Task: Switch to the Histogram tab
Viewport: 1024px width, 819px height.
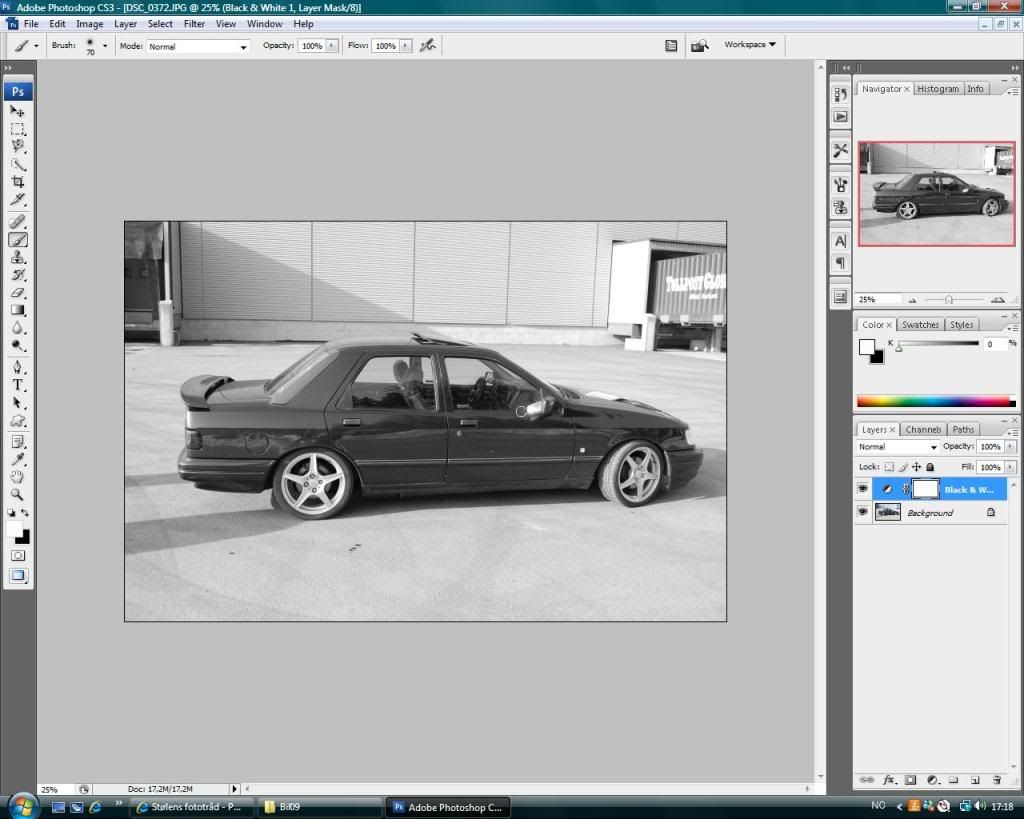Action: point(937,89)
